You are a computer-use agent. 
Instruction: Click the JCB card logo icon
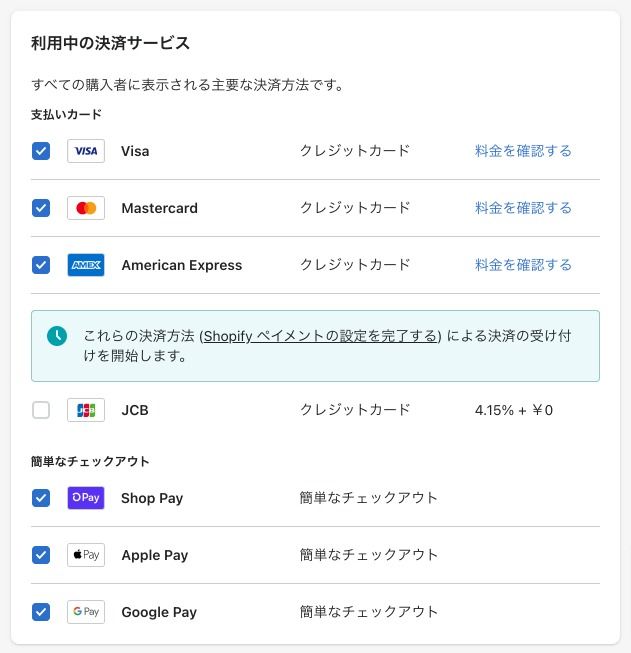click(86, 410)
